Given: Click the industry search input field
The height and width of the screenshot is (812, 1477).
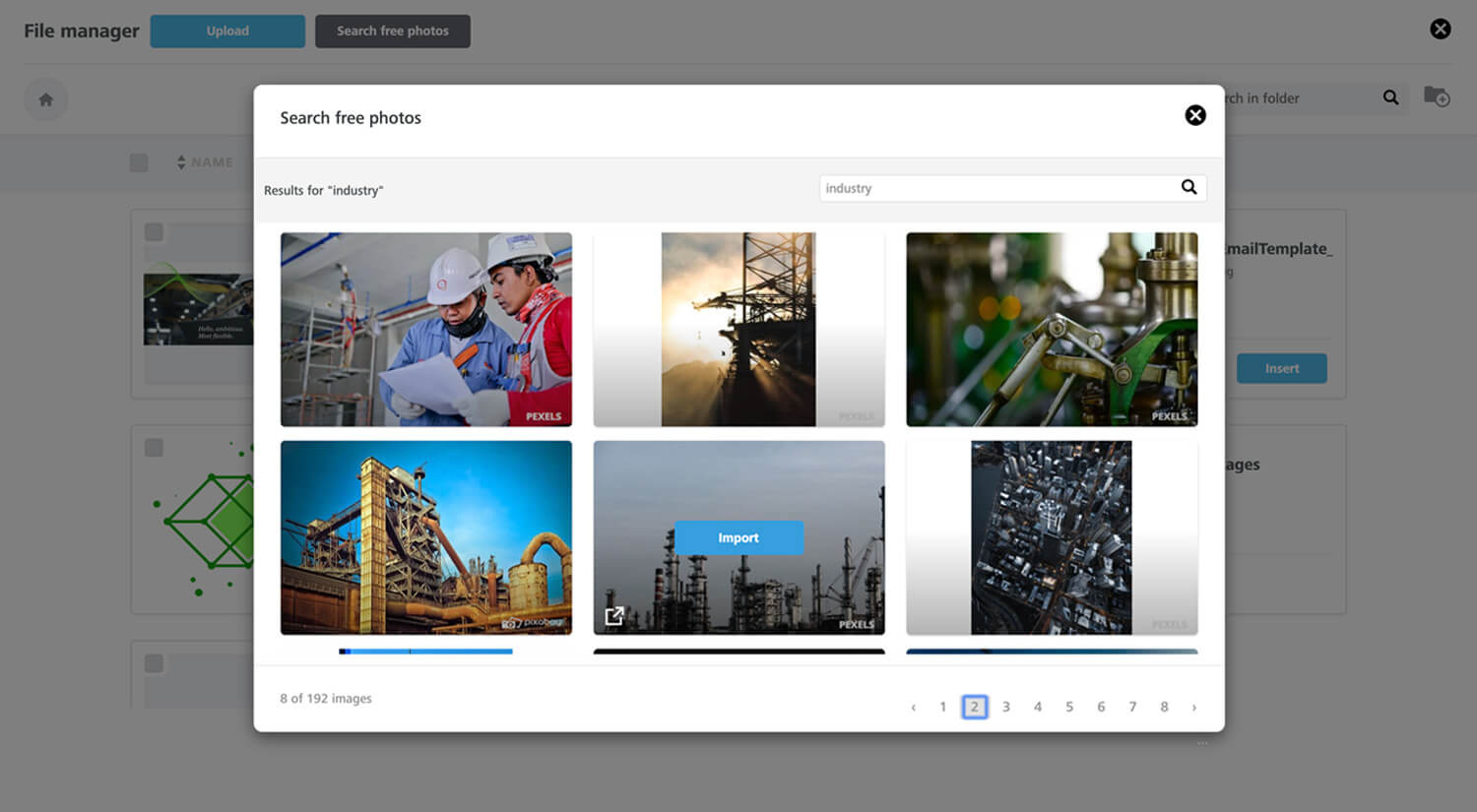Looking at the screenshot, I should [x=995, y=188].
